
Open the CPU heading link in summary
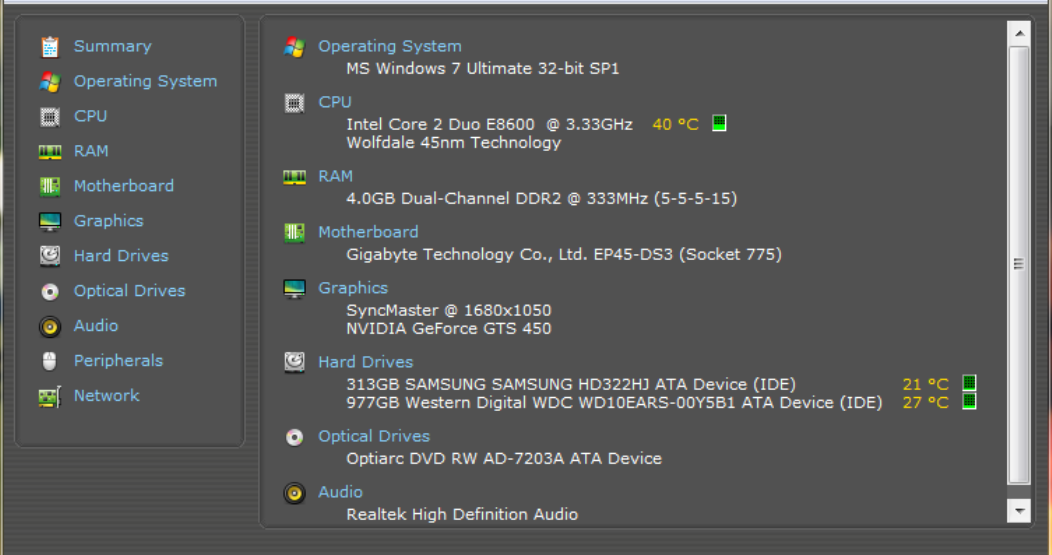pyautogui.click(x=335, y=102)
